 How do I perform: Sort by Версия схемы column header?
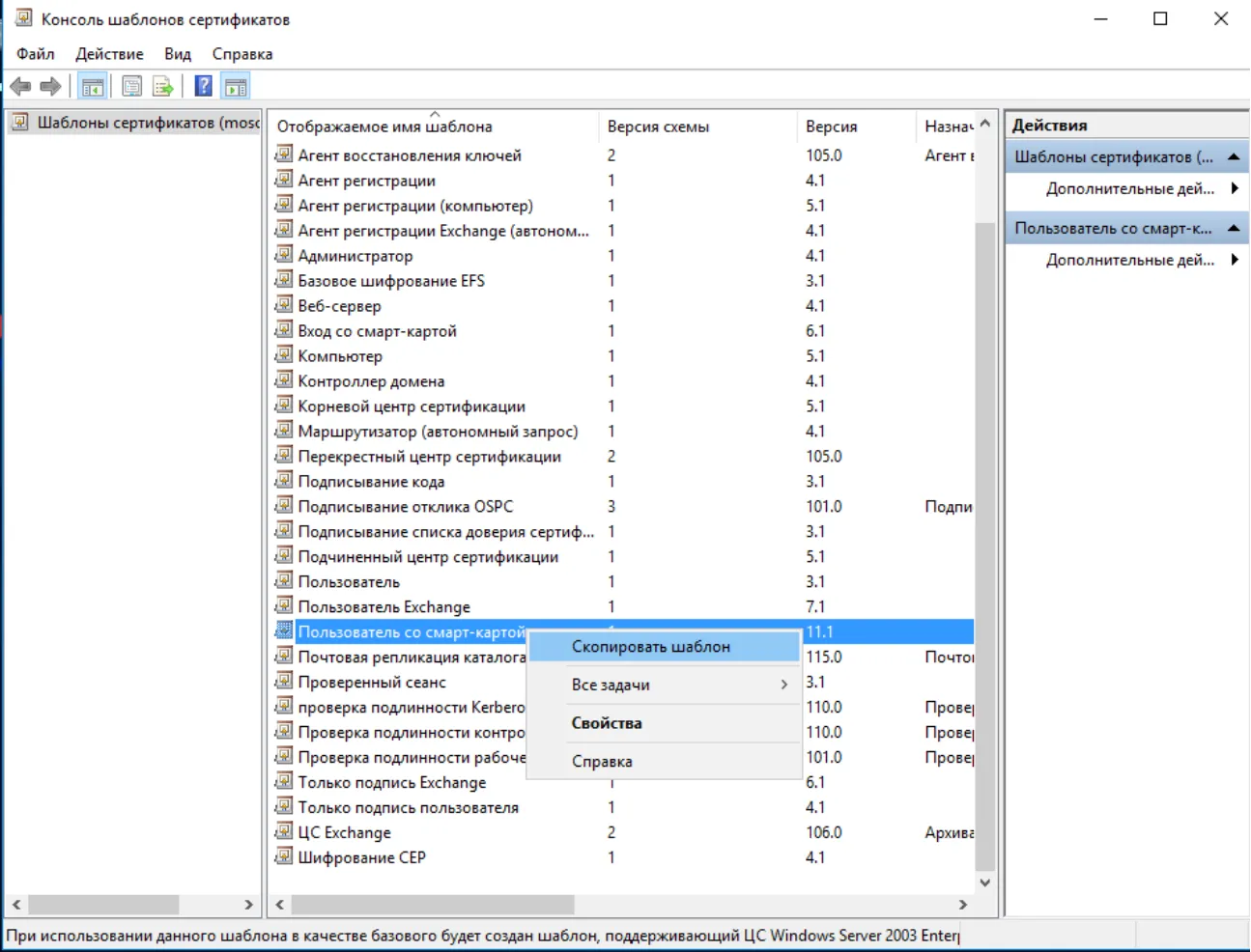tap(698, 126)
